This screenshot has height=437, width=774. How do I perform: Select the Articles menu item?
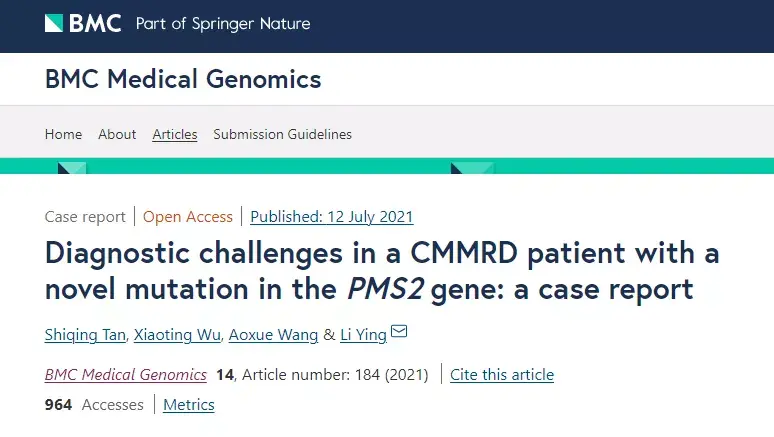tap(175, 134)
